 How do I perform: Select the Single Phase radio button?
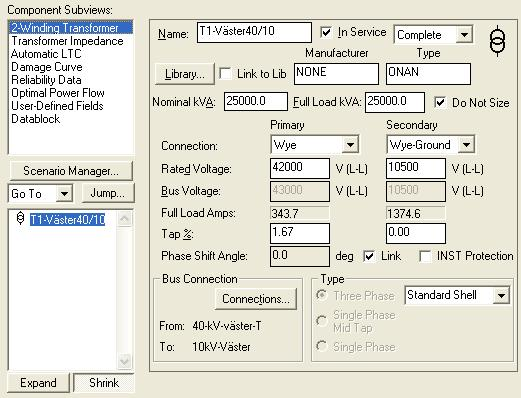(x=322, y=346)
